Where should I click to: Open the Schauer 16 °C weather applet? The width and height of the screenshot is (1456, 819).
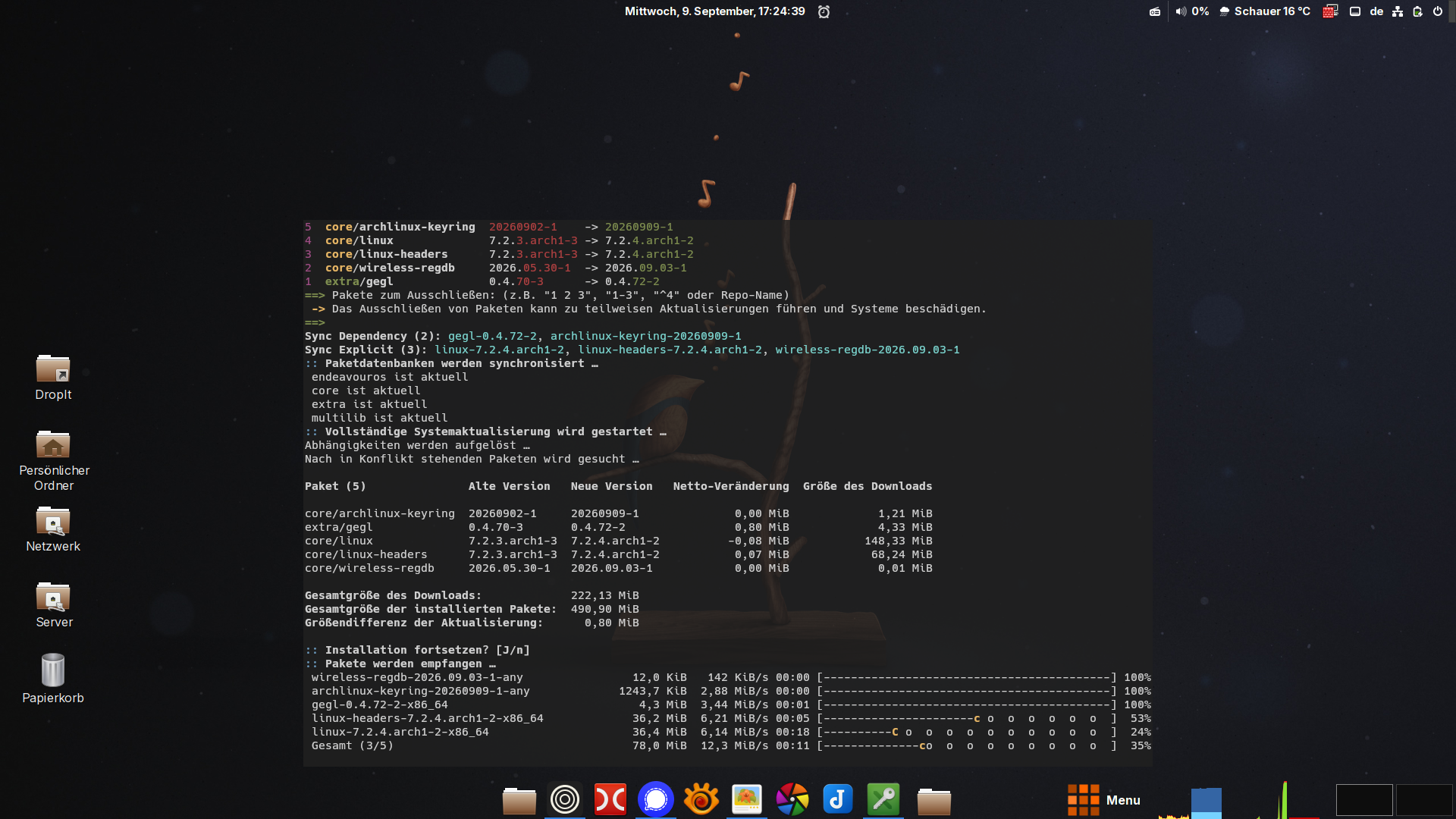click(1265, 11)
